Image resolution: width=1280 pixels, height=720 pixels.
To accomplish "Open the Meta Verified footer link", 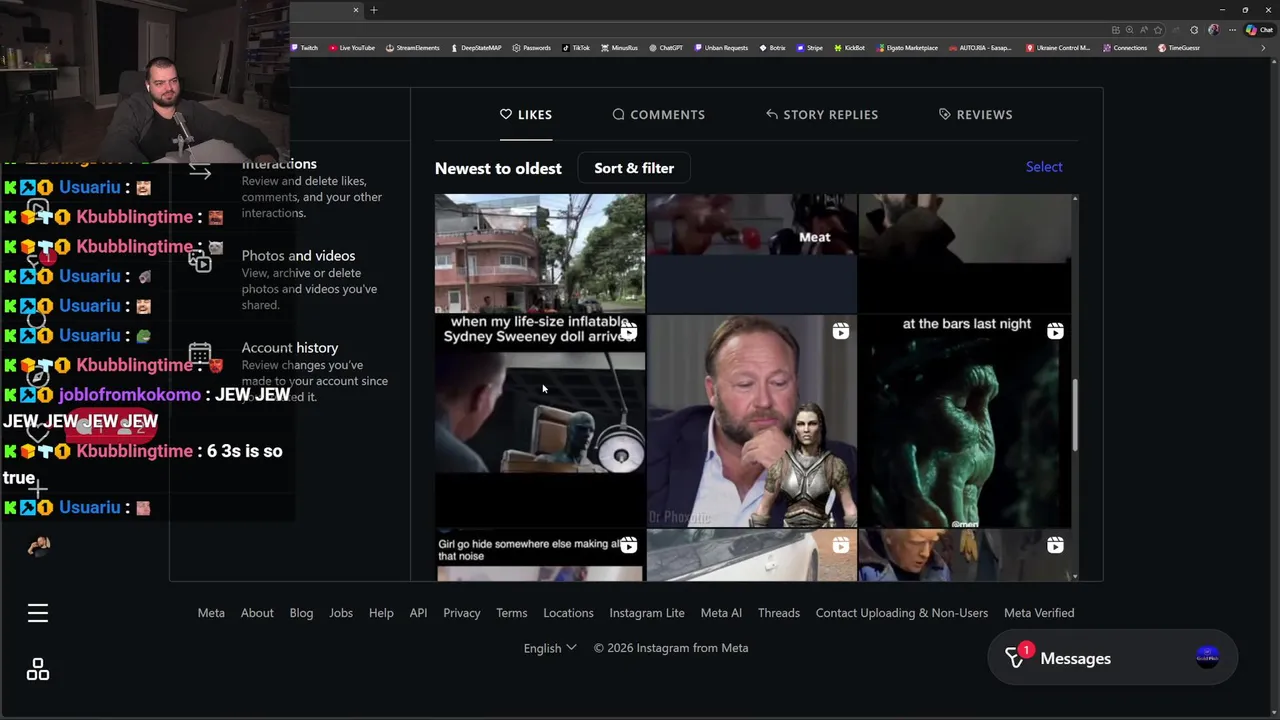I will pos(1039,613).
